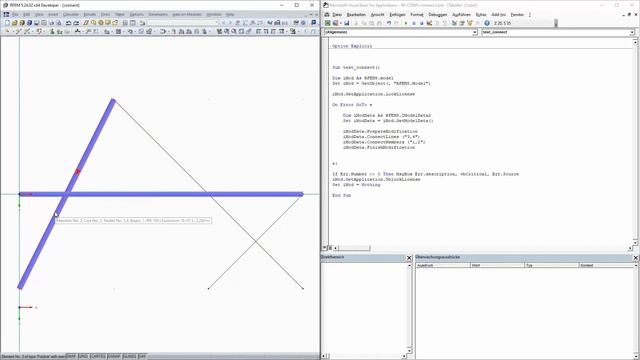Toggle GRID in RFEM status bar

pyautogui.click(x=83, y=356)
